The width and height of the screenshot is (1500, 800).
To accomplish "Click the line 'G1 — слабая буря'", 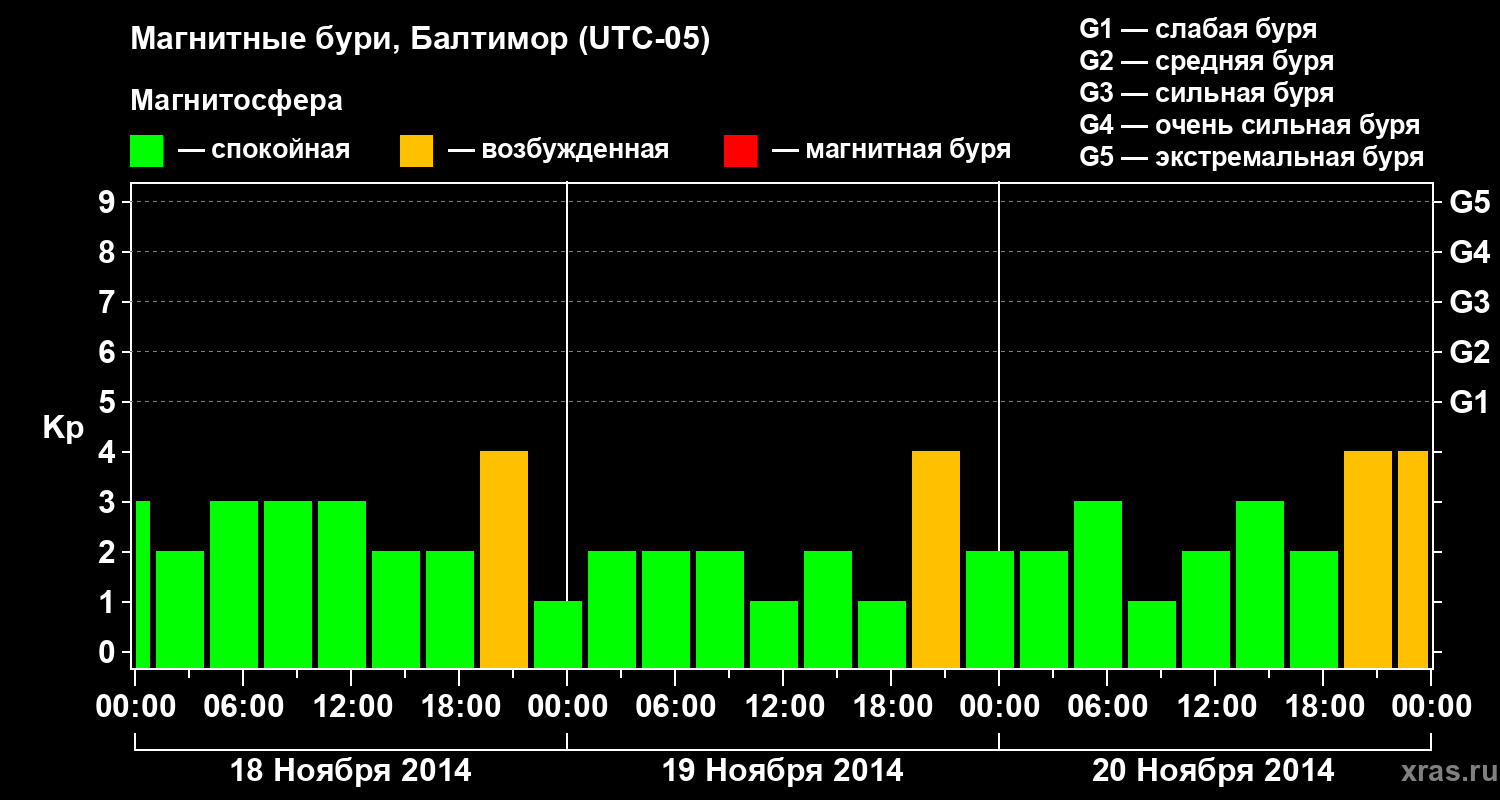I will (1198, 29).
